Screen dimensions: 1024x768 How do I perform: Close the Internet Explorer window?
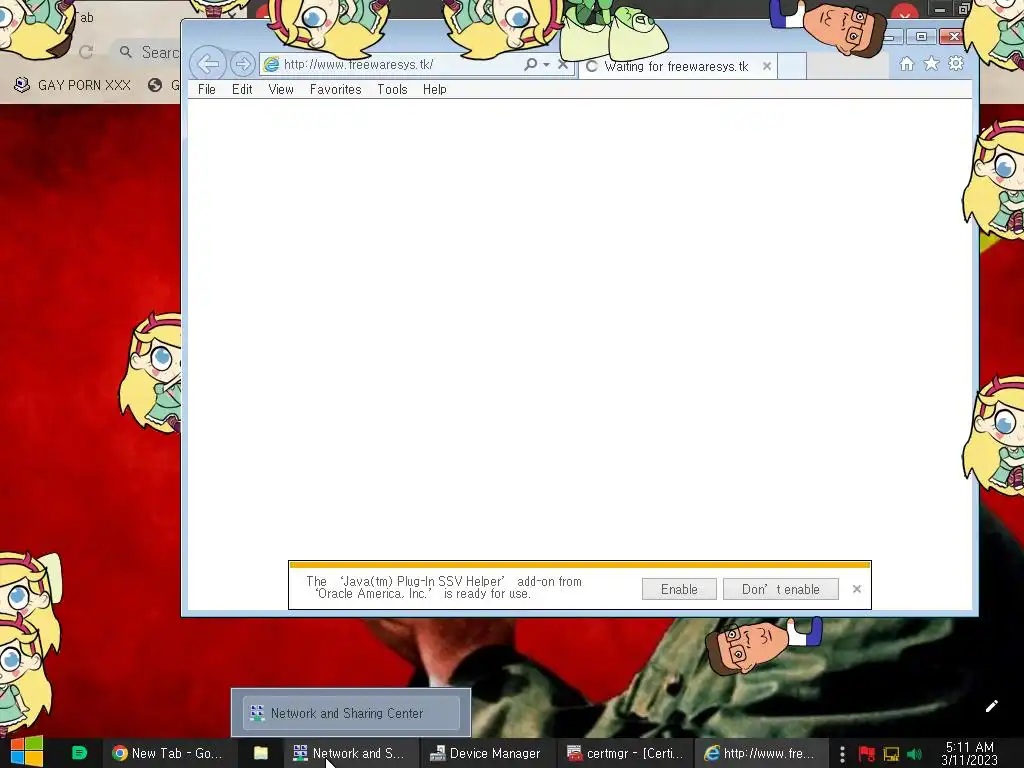pos(953,37)
